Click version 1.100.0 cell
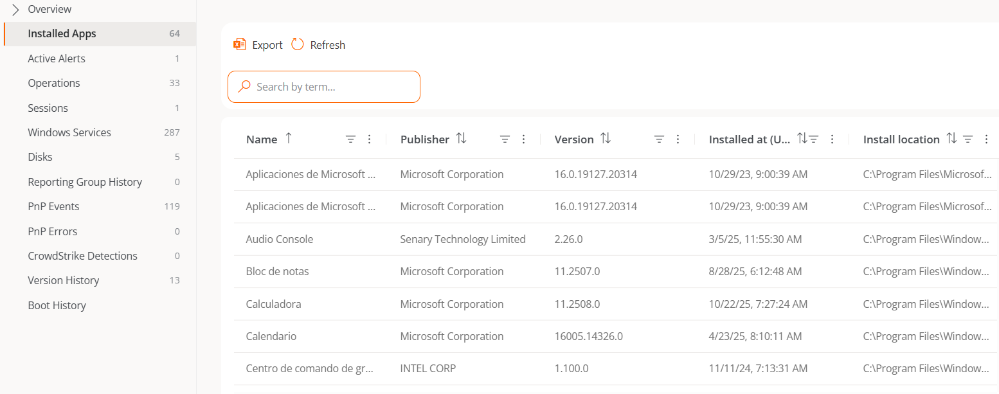This screenshot has width=999, height=394. pos(571,368)
